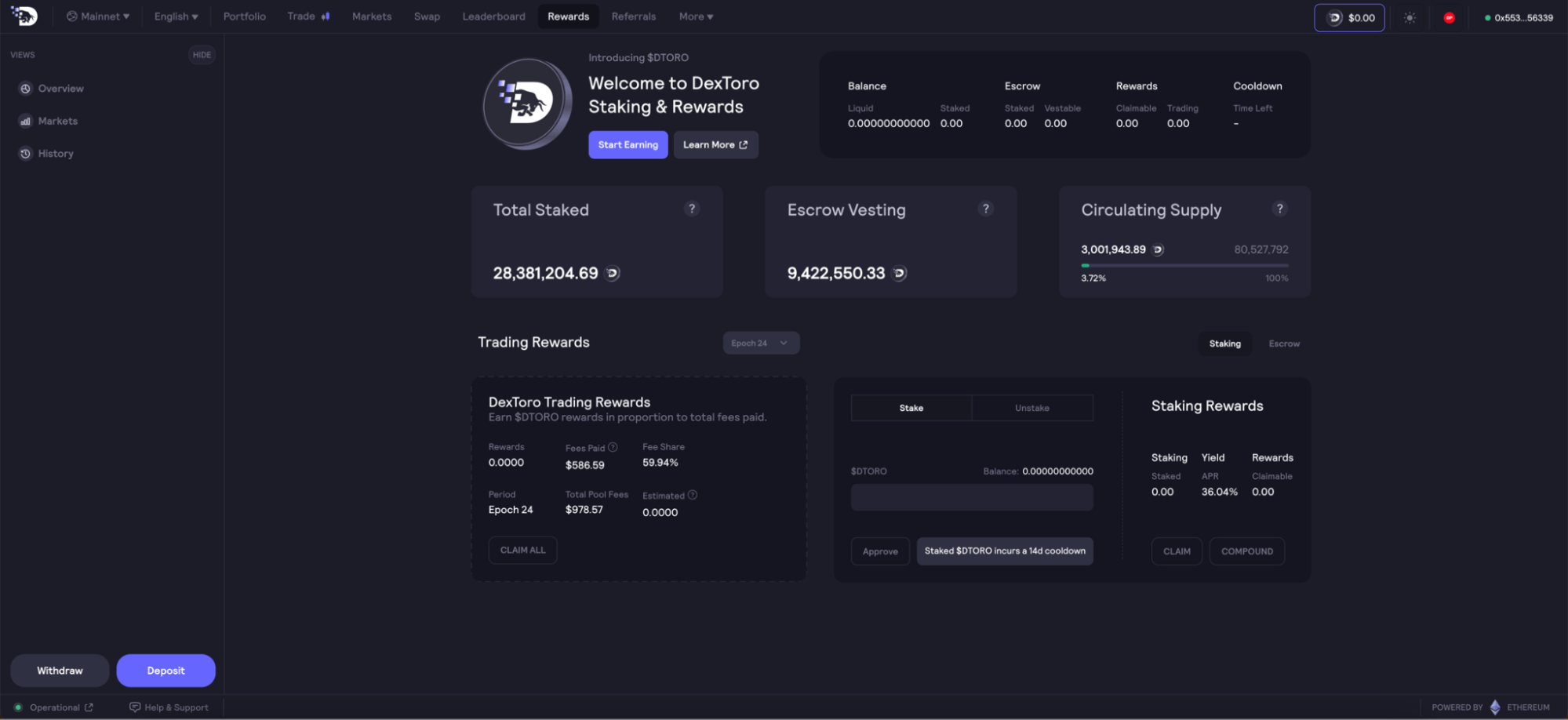The width and height of the screenshot is (1568, 720).
Task: Open the Epoch 24 dropdown
Action: (x=761, y=343)
